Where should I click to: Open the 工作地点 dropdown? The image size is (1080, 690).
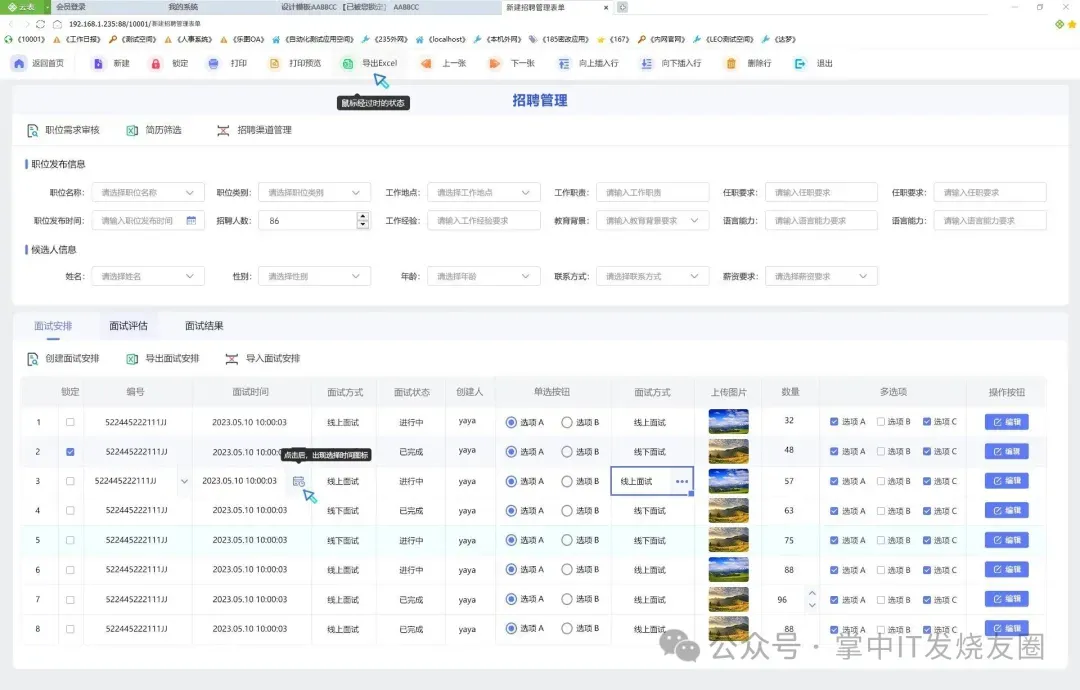click(484, 193)
